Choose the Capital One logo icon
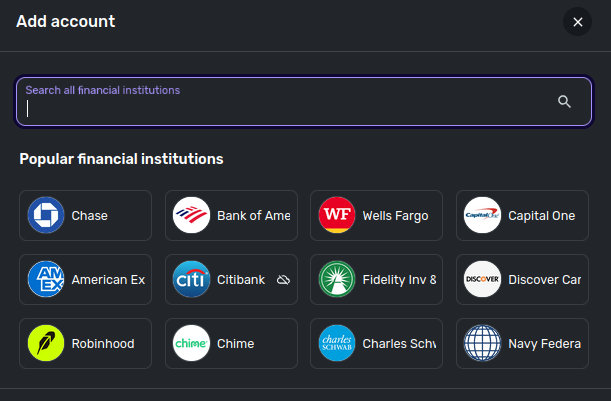 [483, 216]
